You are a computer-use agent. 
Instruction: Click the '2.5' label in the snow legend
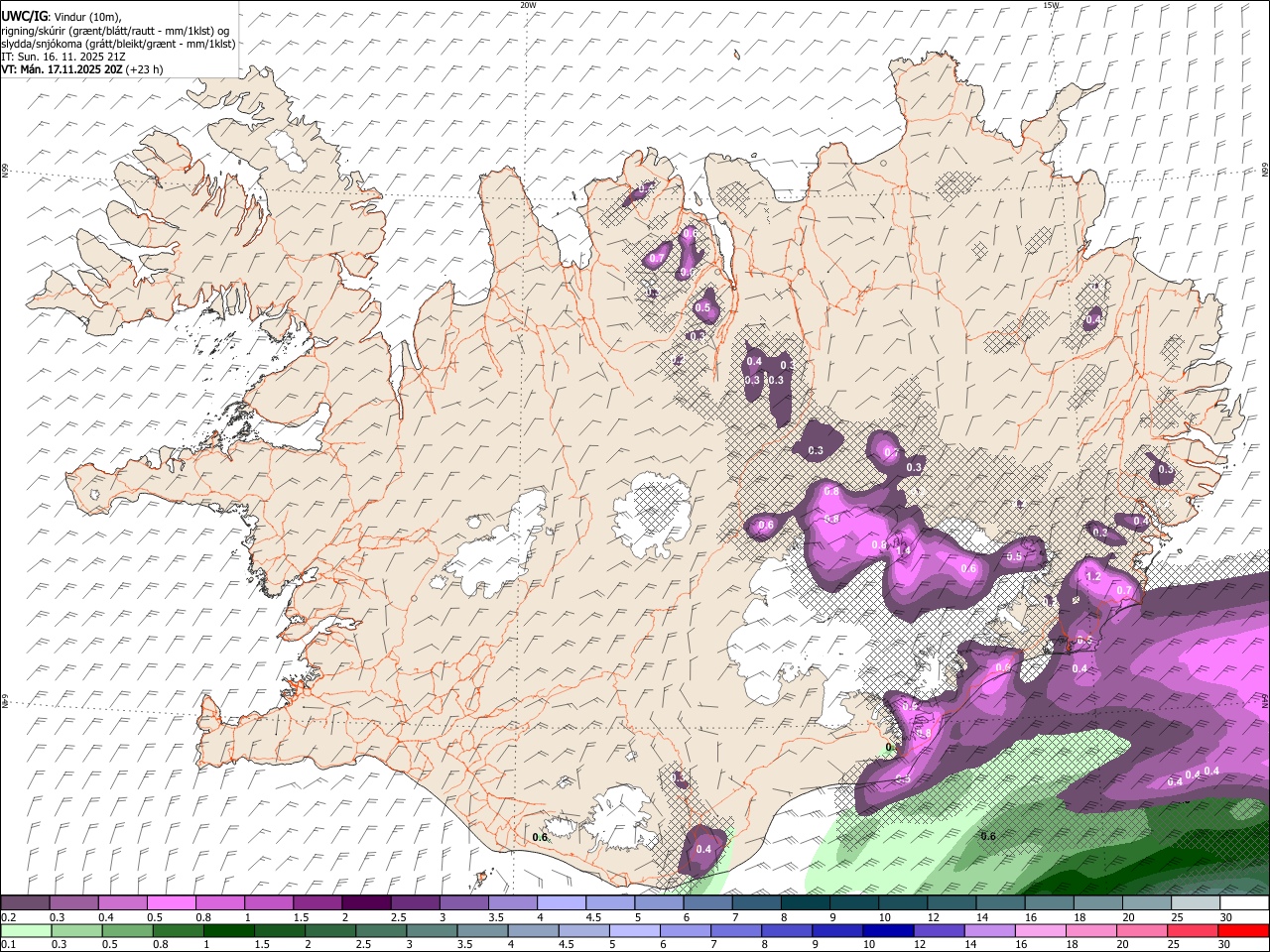pyautogui.click(x=399, y=917)
